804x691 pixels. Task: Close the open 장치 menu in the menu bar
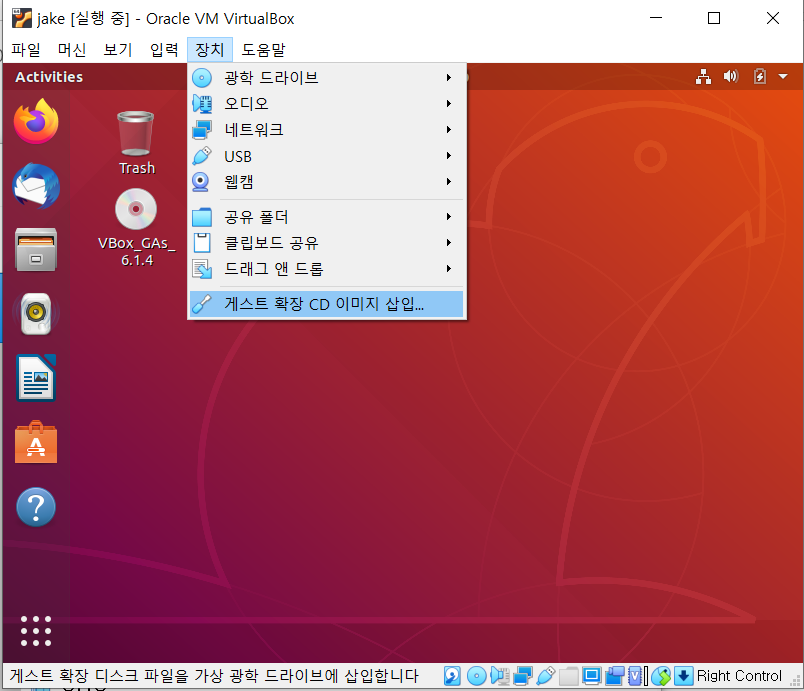(x=210, y=50)
